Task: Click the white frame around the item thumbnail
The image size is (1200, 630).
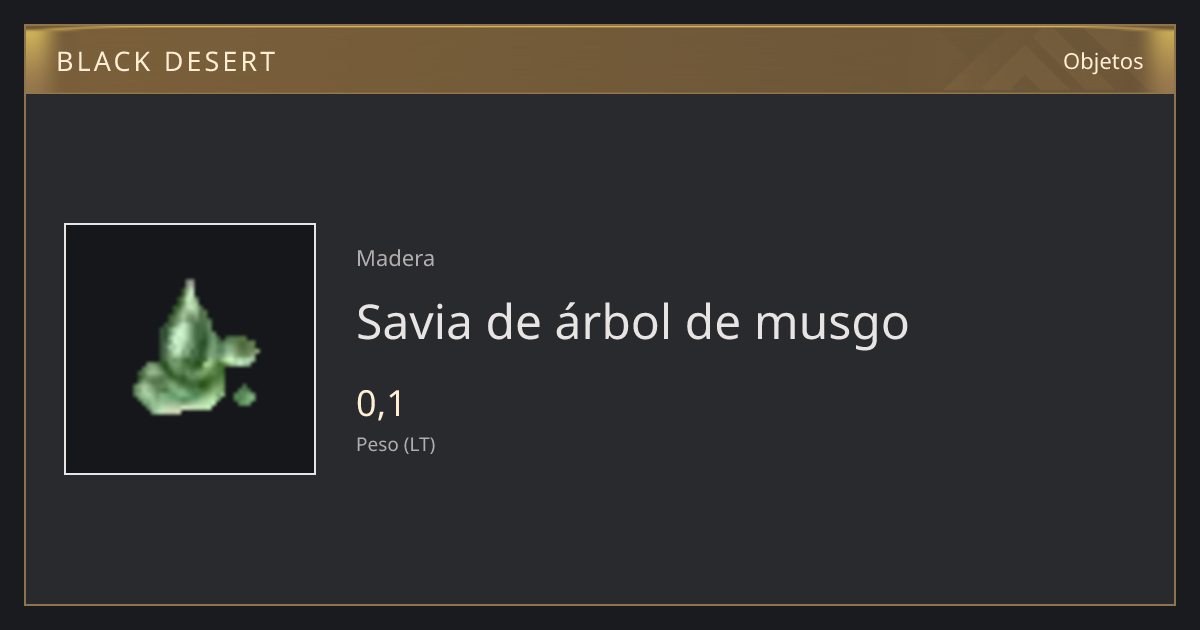Action: pyautogui.click(x=190, y=349)
